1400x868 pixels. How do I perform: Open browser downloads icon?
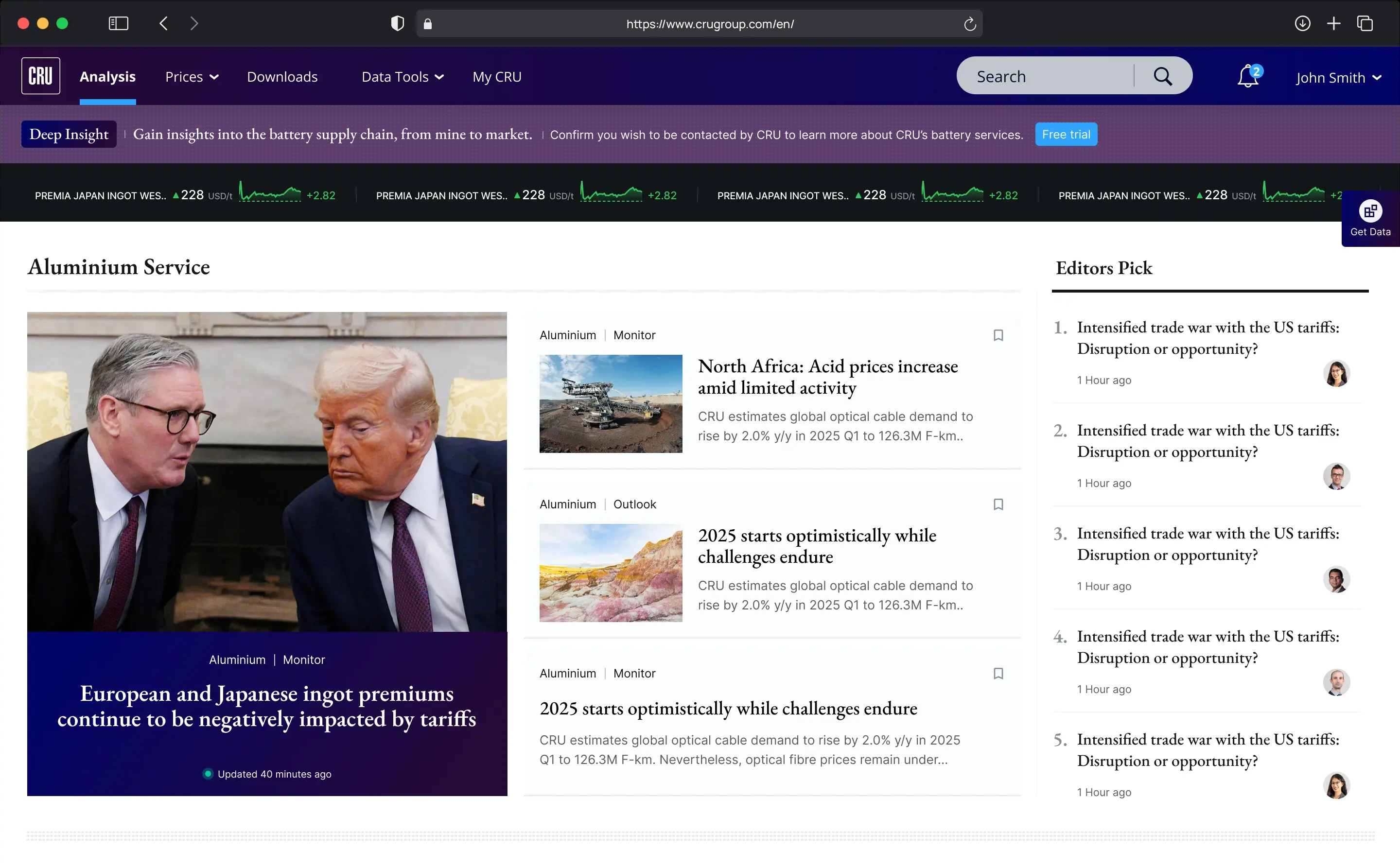pos(1302,23)
